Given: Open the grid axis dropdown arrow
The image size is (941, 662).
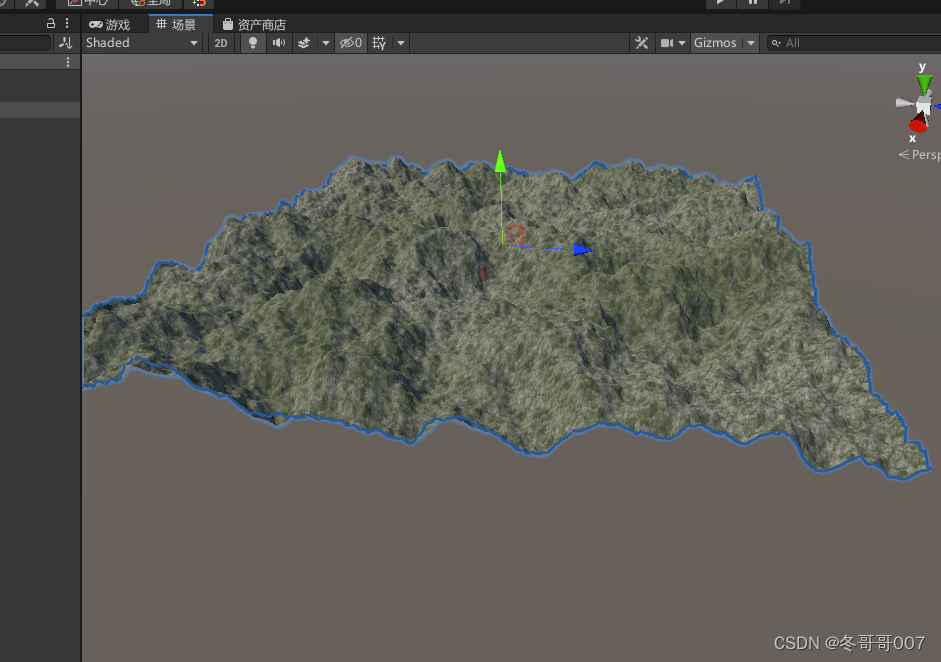Looking at the screenshot, I should click(x=400, y=42).
